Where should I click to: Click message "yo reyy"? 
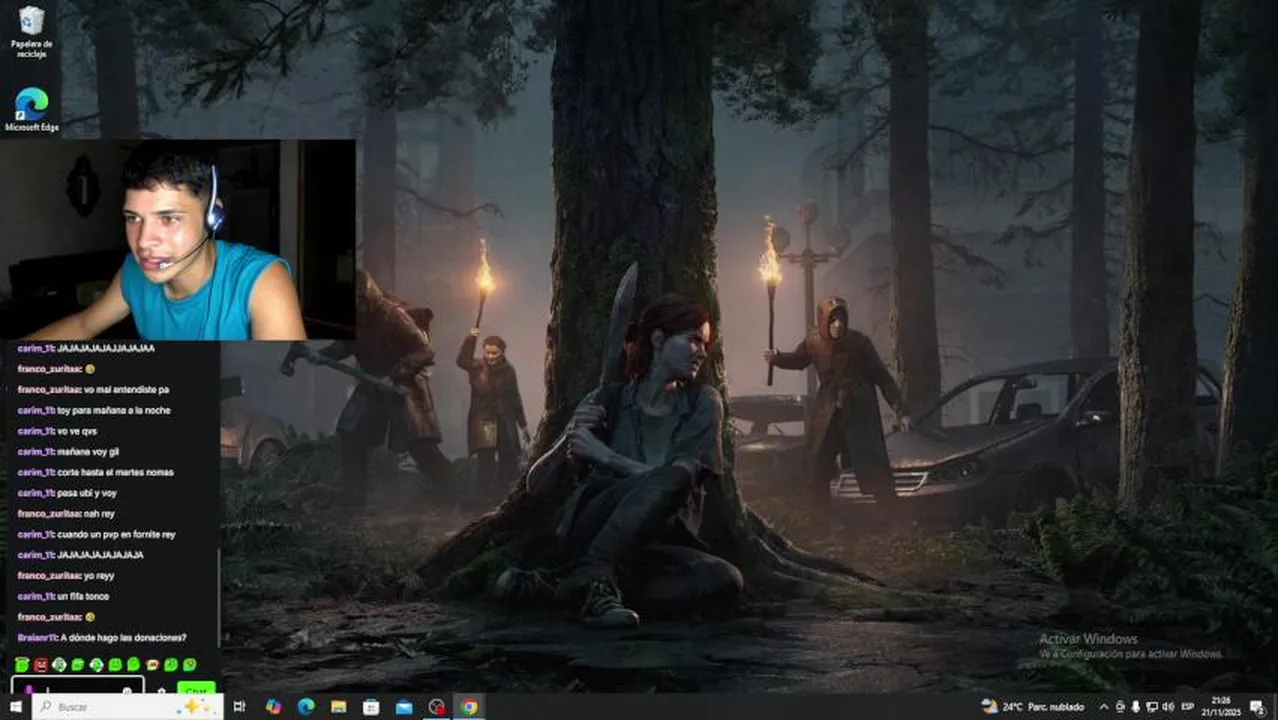click(98, 575)
